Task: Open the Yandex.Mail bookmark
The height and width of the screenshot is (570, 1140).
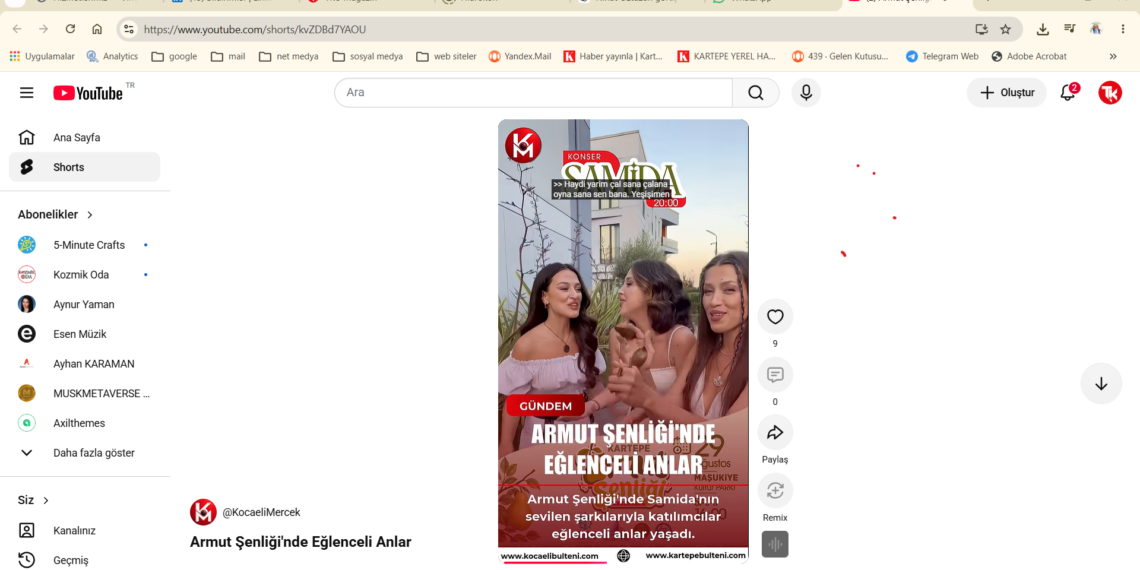Action: (x=520, y=56)
